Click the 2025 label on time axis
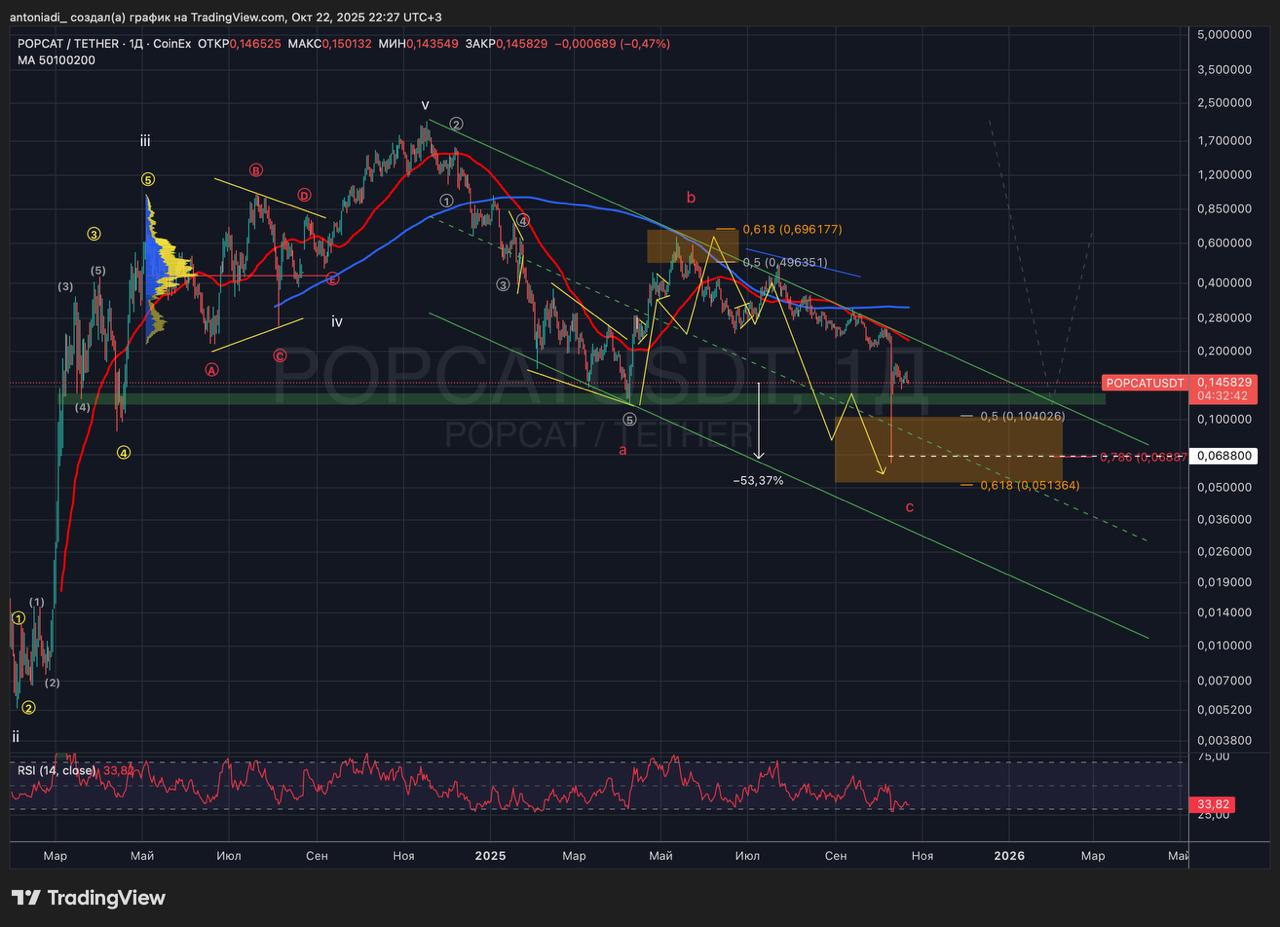Screen dimensions: 1280x927 pos(490,856)
